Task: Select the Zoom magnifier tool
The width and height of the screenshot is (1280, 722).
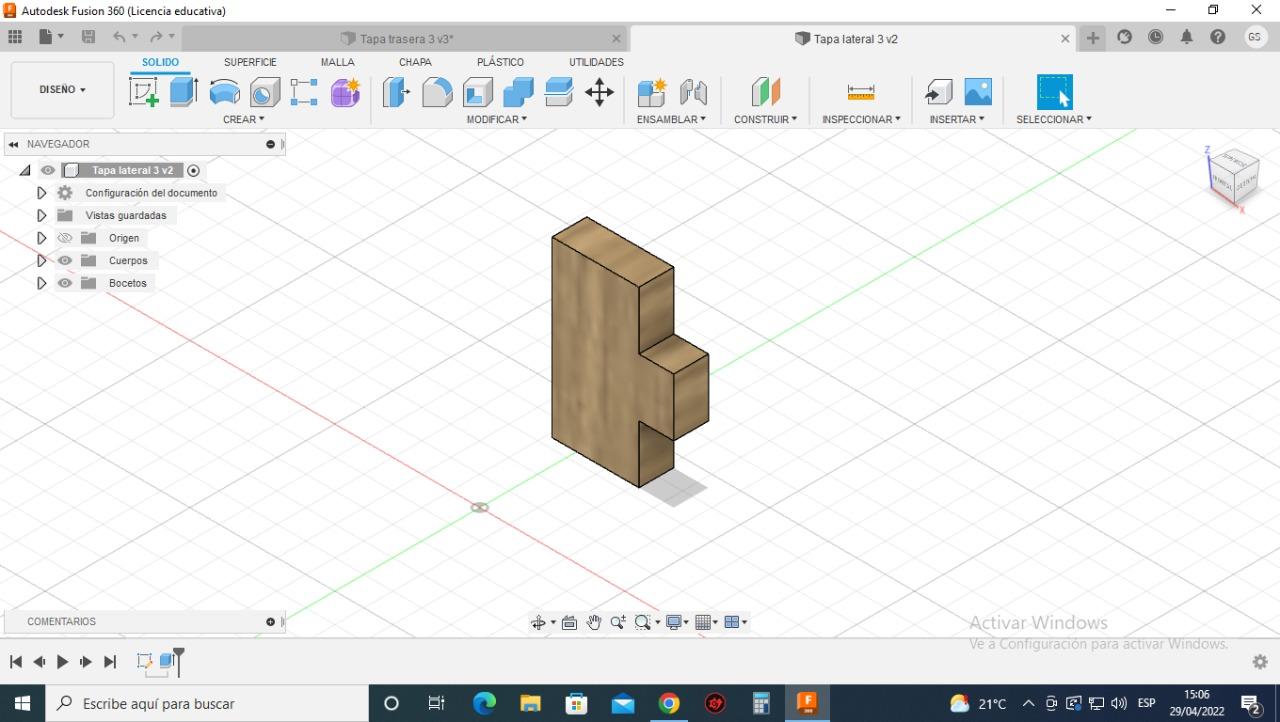Action: click(x=618, y=622)
